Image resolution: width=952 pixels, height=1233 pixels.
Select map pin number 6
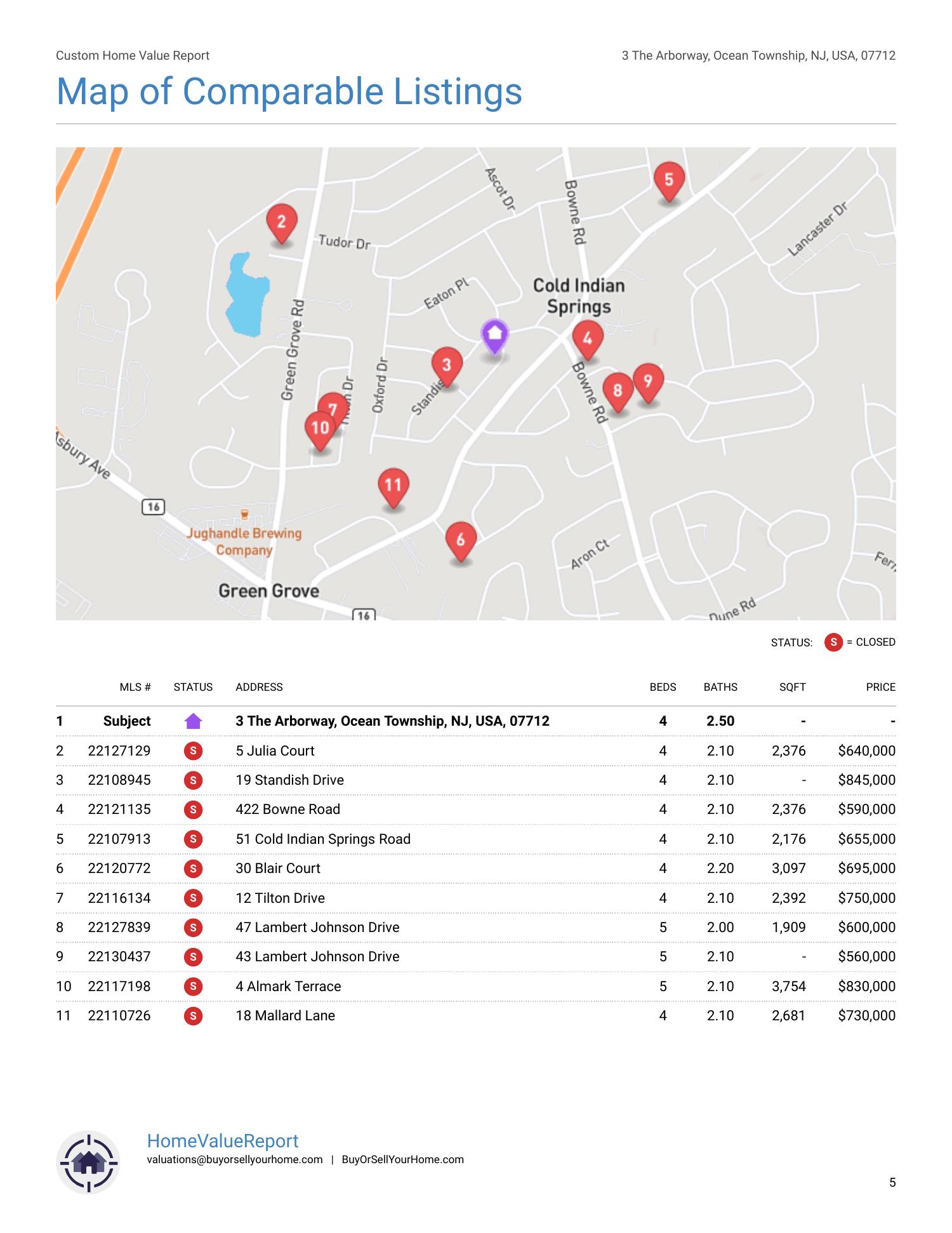tap(461, 540)
